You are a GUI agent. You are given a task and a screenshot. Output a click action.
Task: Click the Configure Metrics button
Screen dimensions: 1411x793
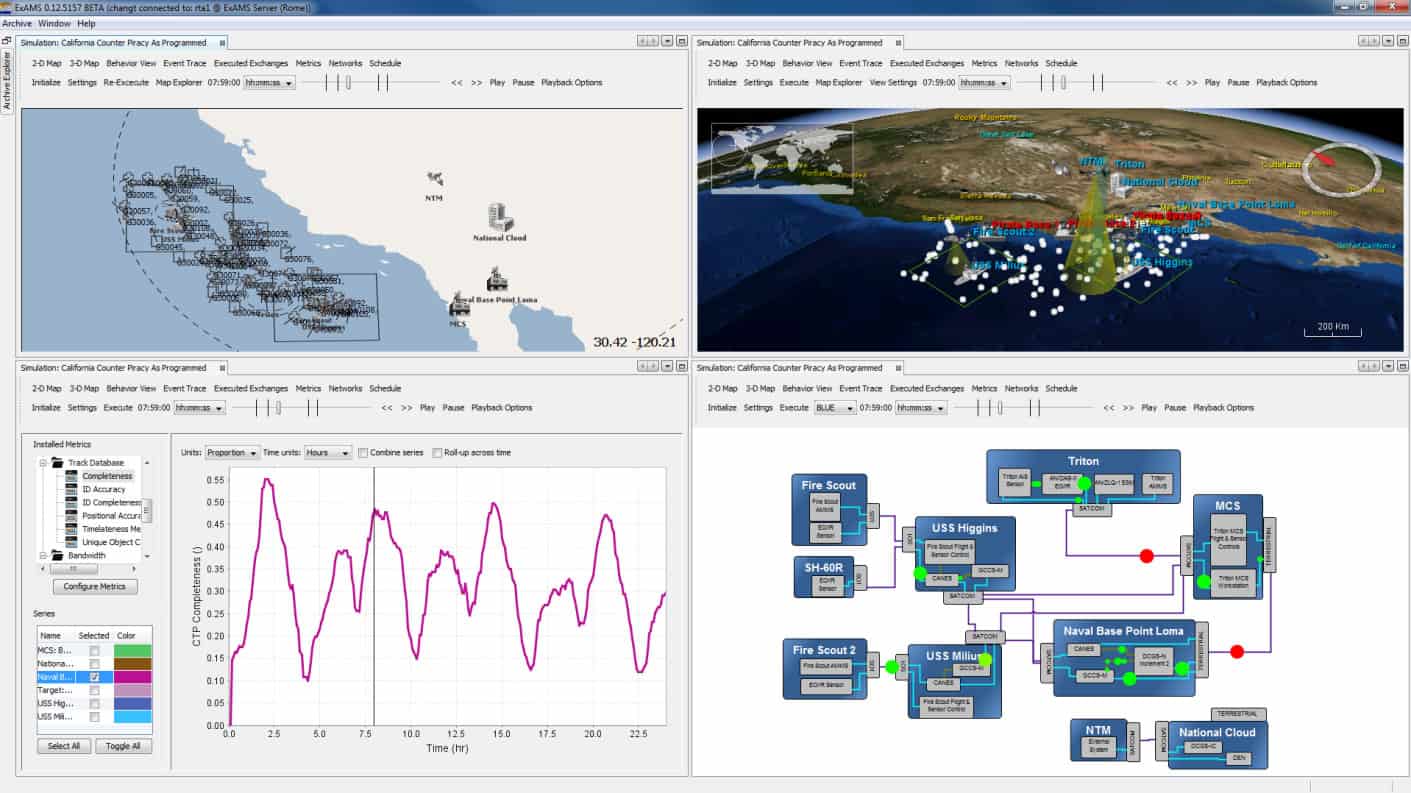95,586
